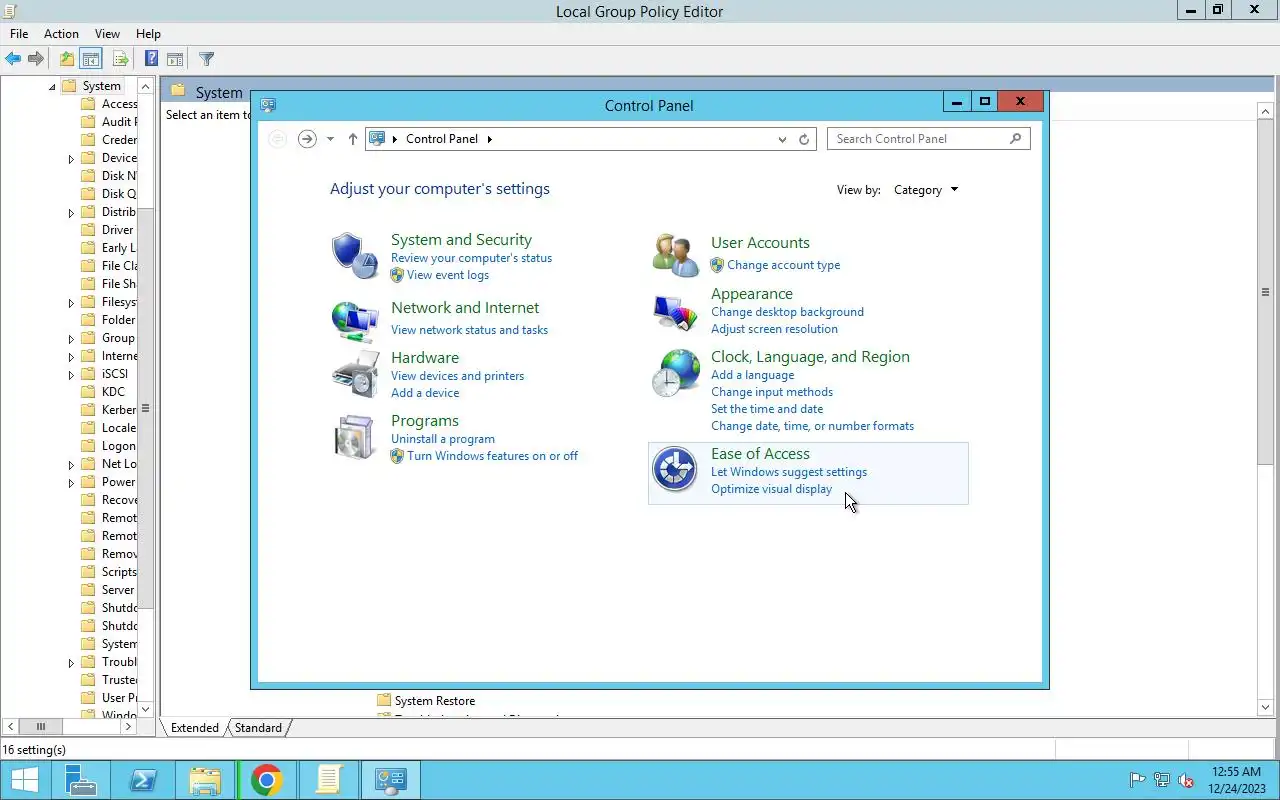The height and width of the screenshot is (800, 1280).
Task: Open the Ease of Access circular icon
Action: click(x=675, y=470)
